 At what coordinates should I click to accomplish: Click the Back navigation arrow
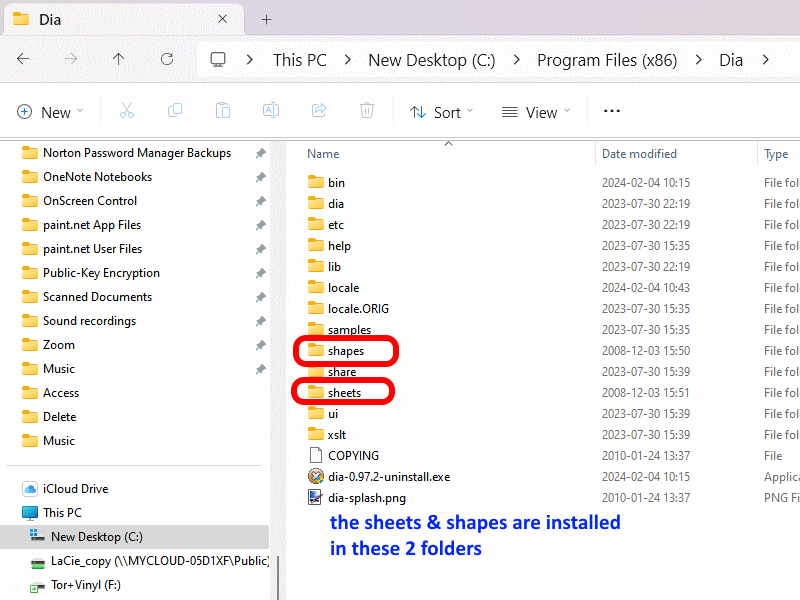pyautogui.click(x=23, y=59)
